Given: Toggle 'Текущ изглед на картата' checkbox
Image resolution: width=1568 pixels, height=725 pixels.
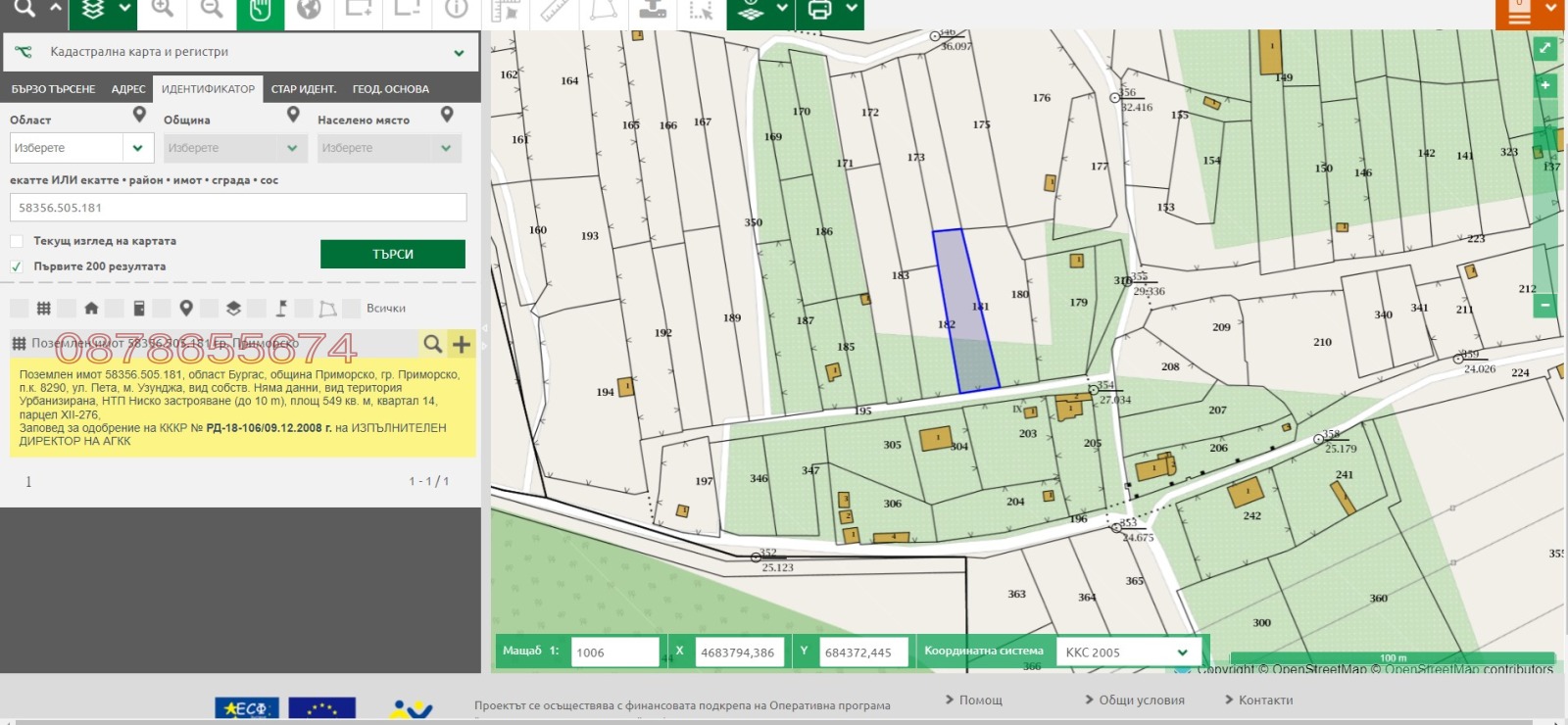Looking at the screenshot, I should point(17,241).
